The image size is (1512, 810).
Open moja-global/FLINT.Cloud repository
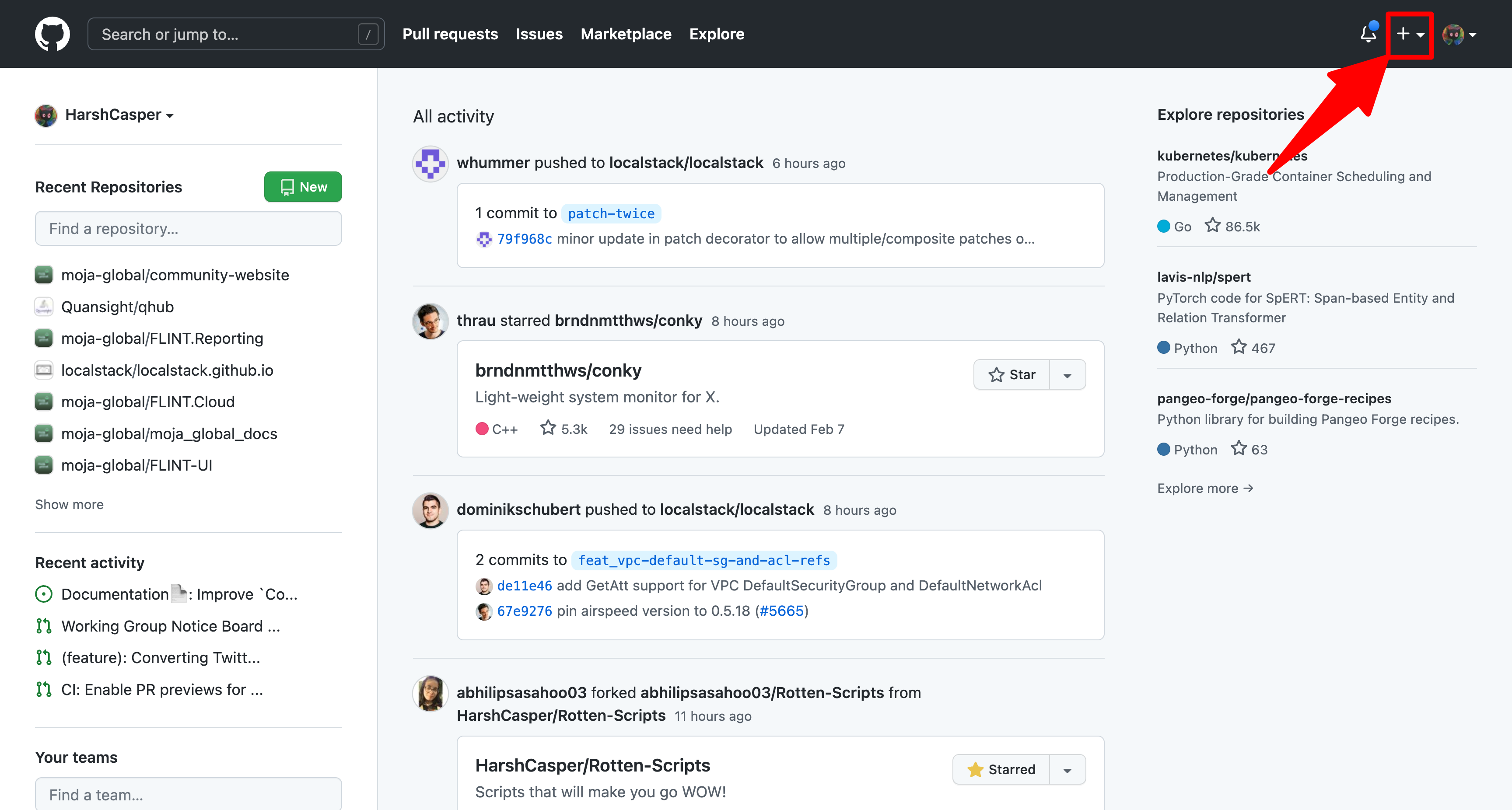(x=148, y=402)
